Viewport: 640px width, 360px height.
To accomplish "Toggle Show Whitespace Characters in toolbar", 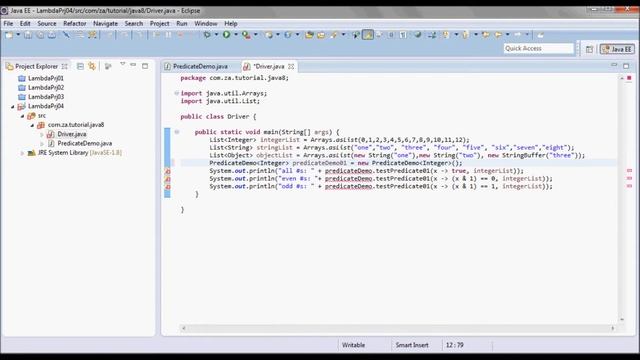I will (403, 35).
